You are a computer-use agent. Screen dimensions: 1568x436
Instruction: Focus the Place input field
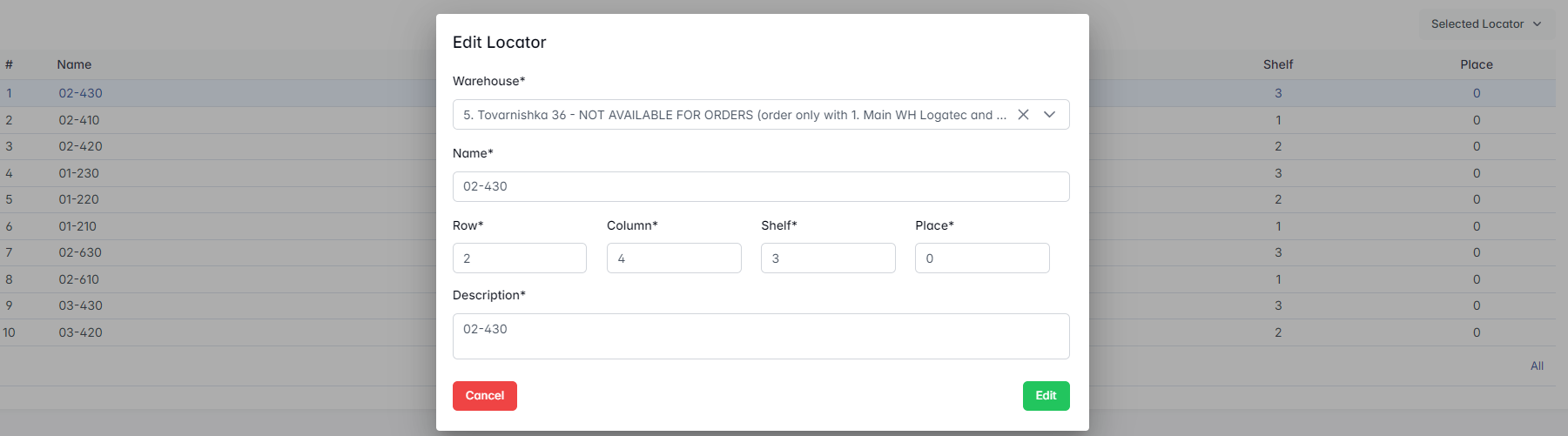(981, 258)
